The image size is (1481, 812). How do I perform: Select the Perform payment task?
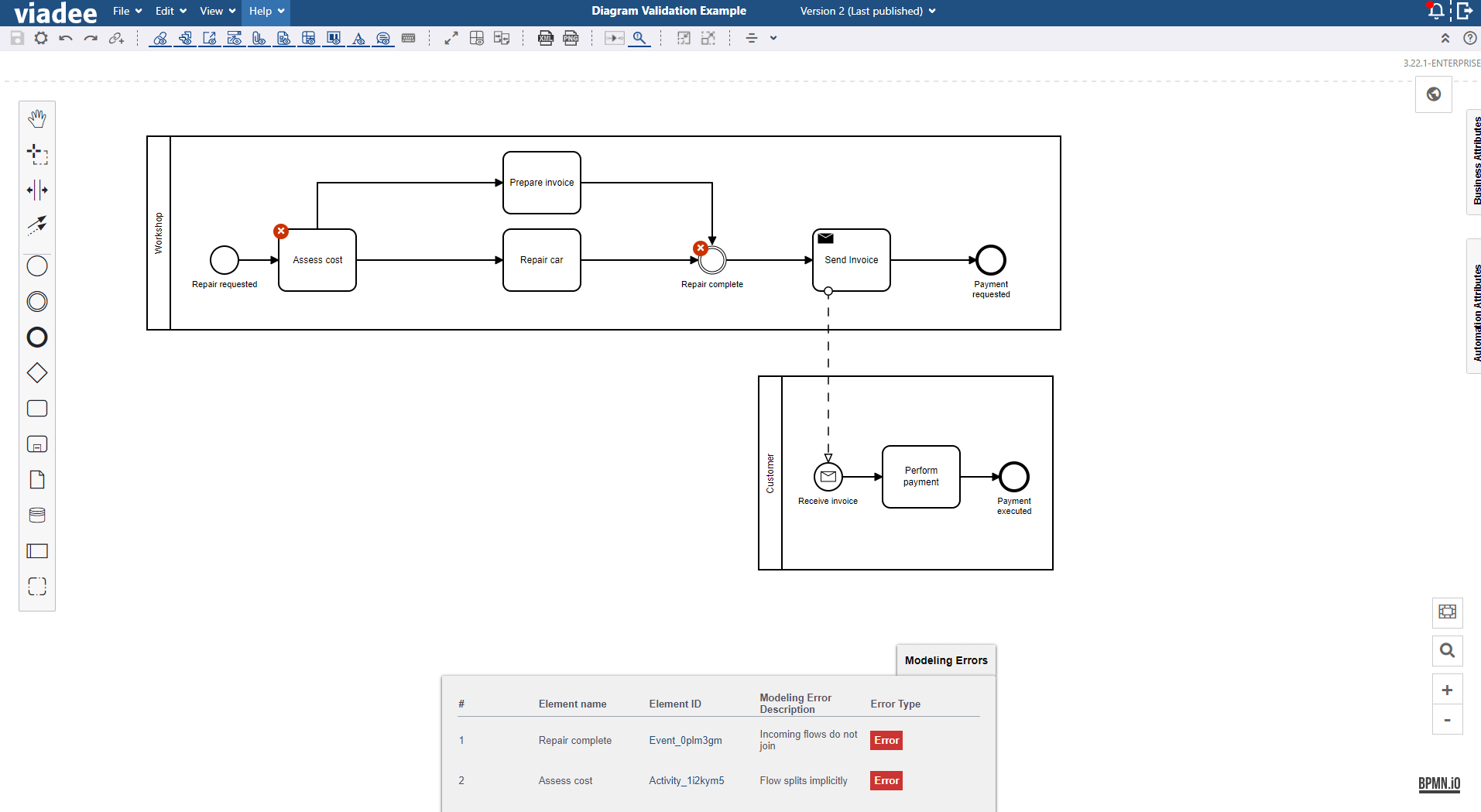(921, 477)
